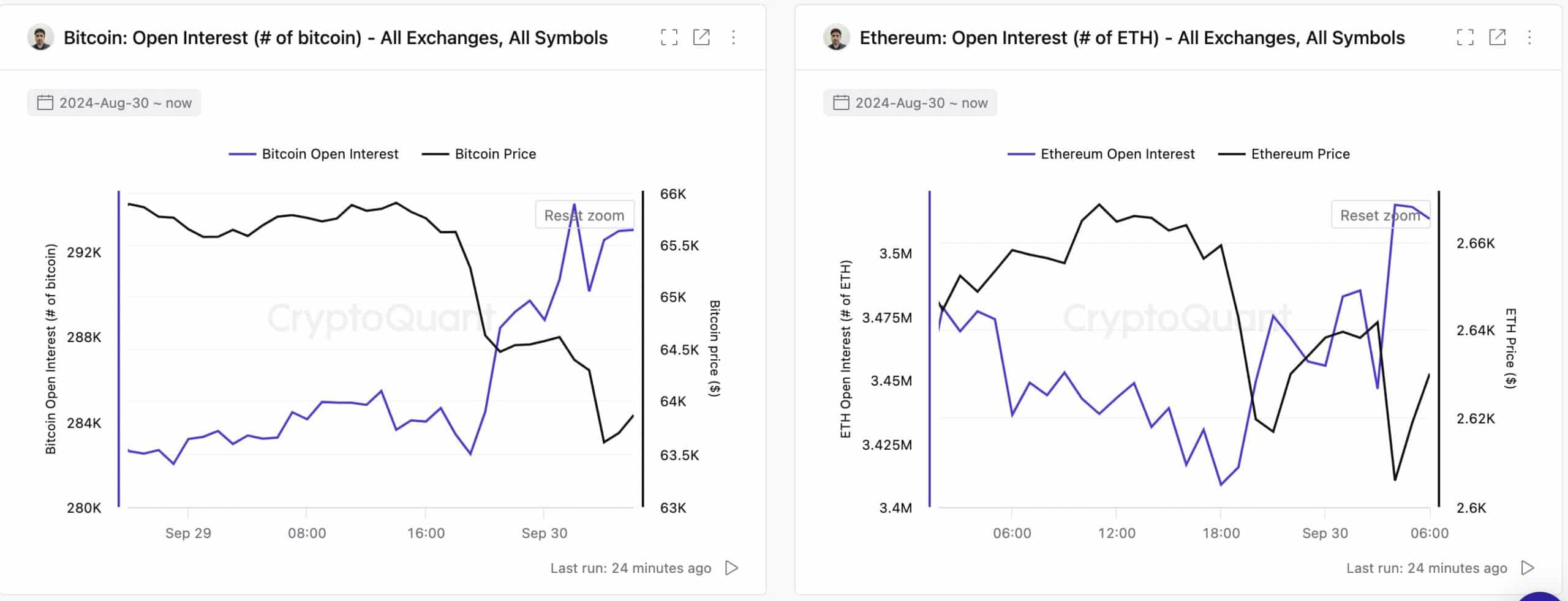Expand the Ethereum chart to fullscreen
This screenshot has width=1568, height=601.
pyautogui.click(x=1466, y=37)
